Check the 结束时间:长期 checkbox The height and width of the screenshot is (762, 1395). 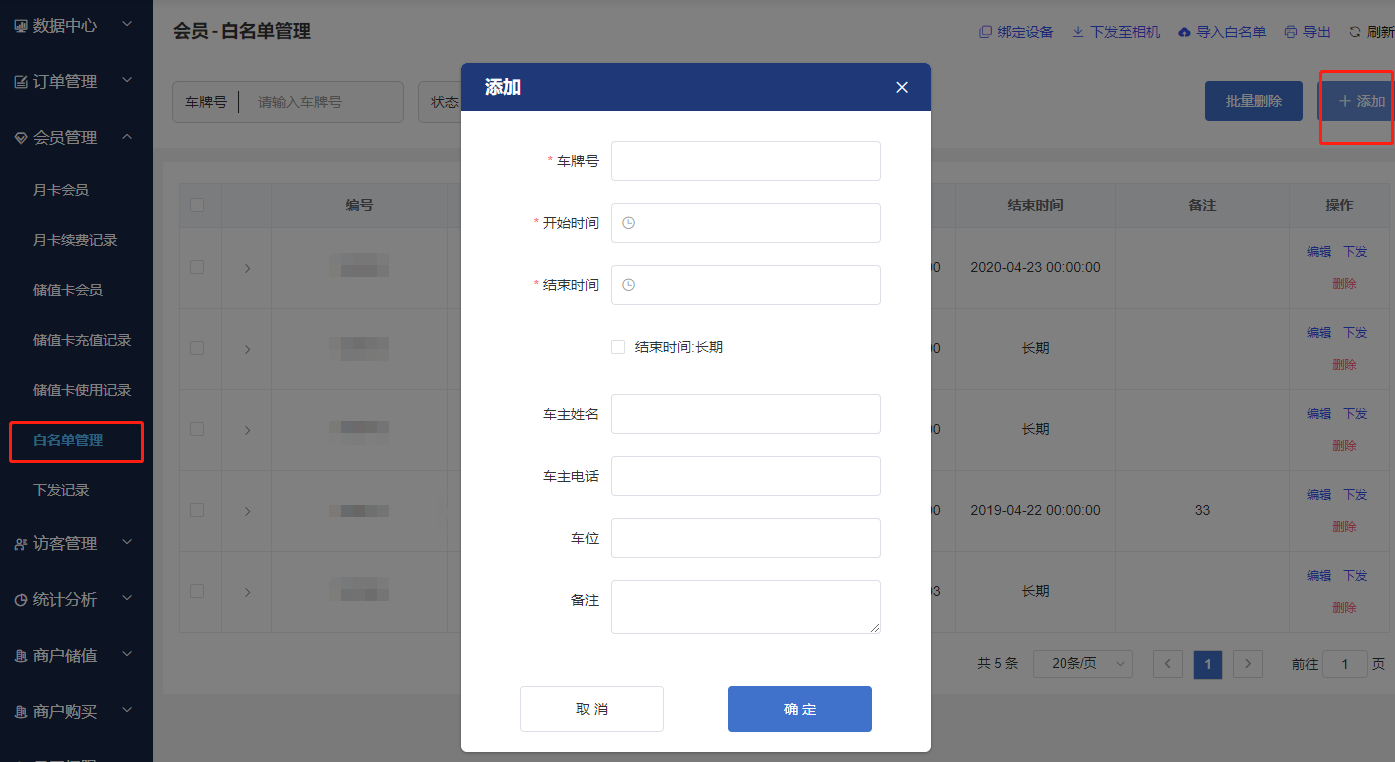[618, 347]
